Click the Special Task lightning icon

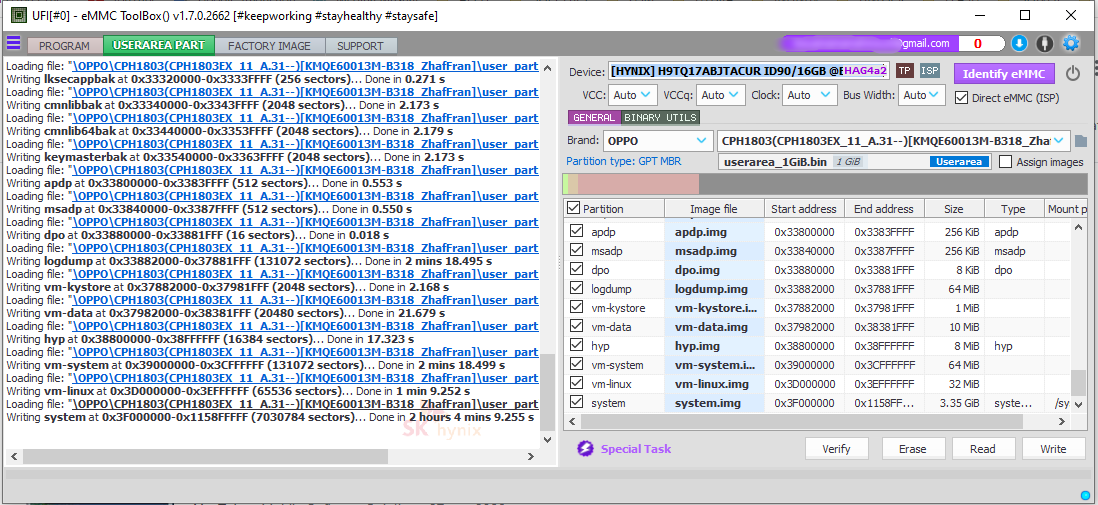click(585, 449)
